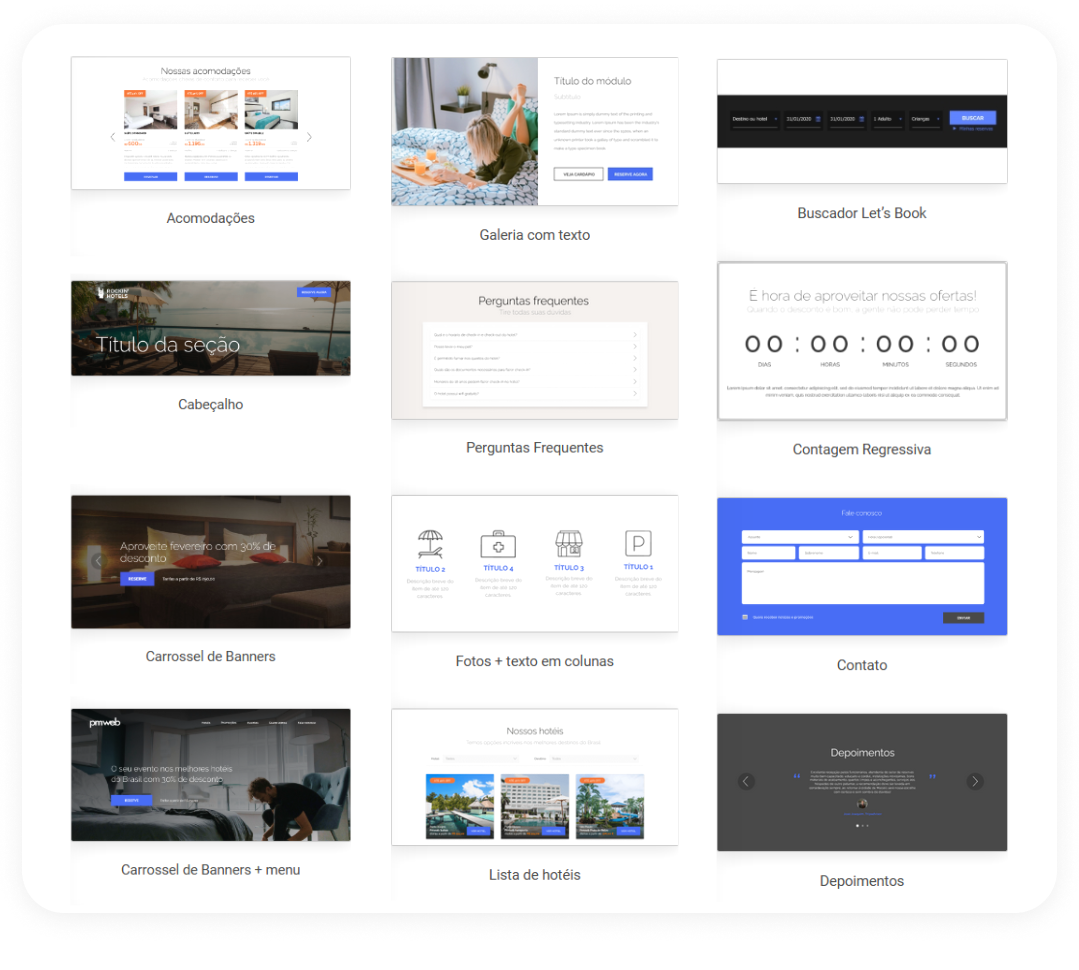Click RESERVE button in Carrossel de Banners preview
The height and width of the screenshot is (970, 1079).
(137, 579)
